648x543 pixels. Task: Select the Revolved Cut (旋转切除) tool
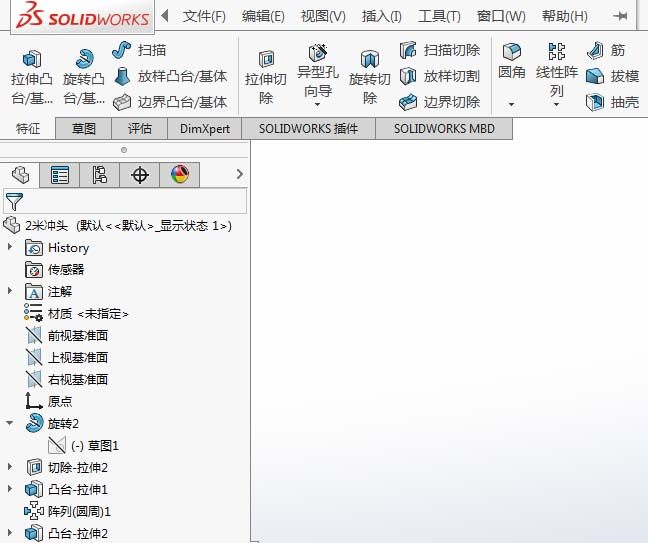coord(369,77)
